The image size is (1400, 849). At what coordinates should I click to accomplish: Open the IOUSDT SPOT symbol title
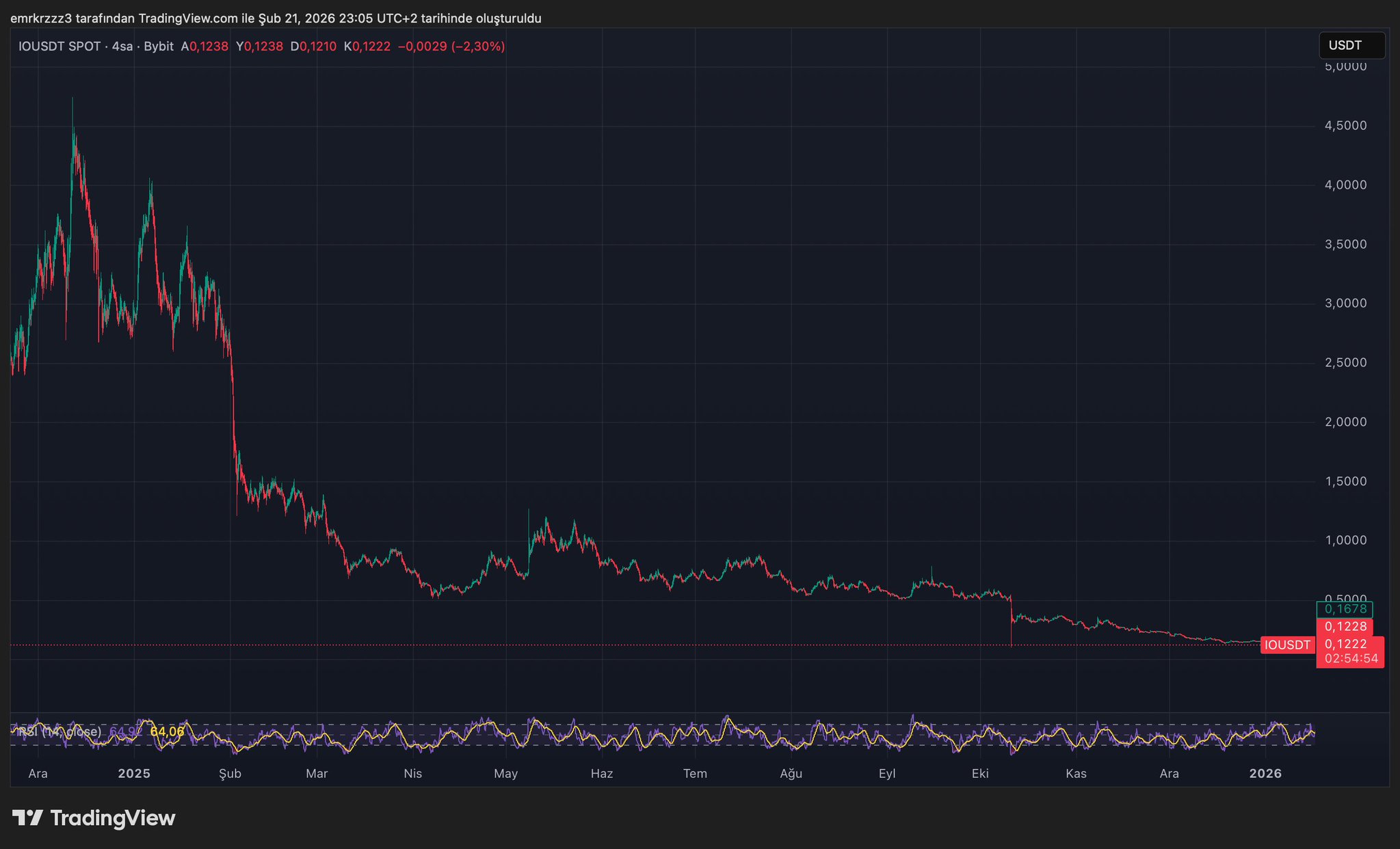[60, 46]
